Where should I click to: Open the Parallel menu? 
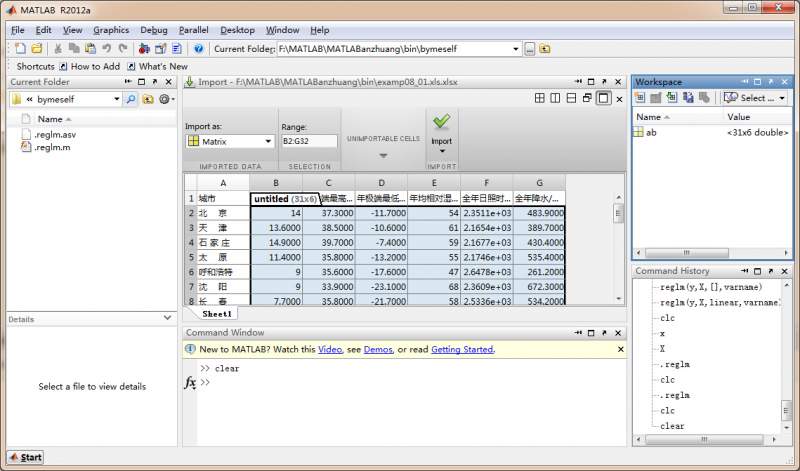(x=193, y=30)
